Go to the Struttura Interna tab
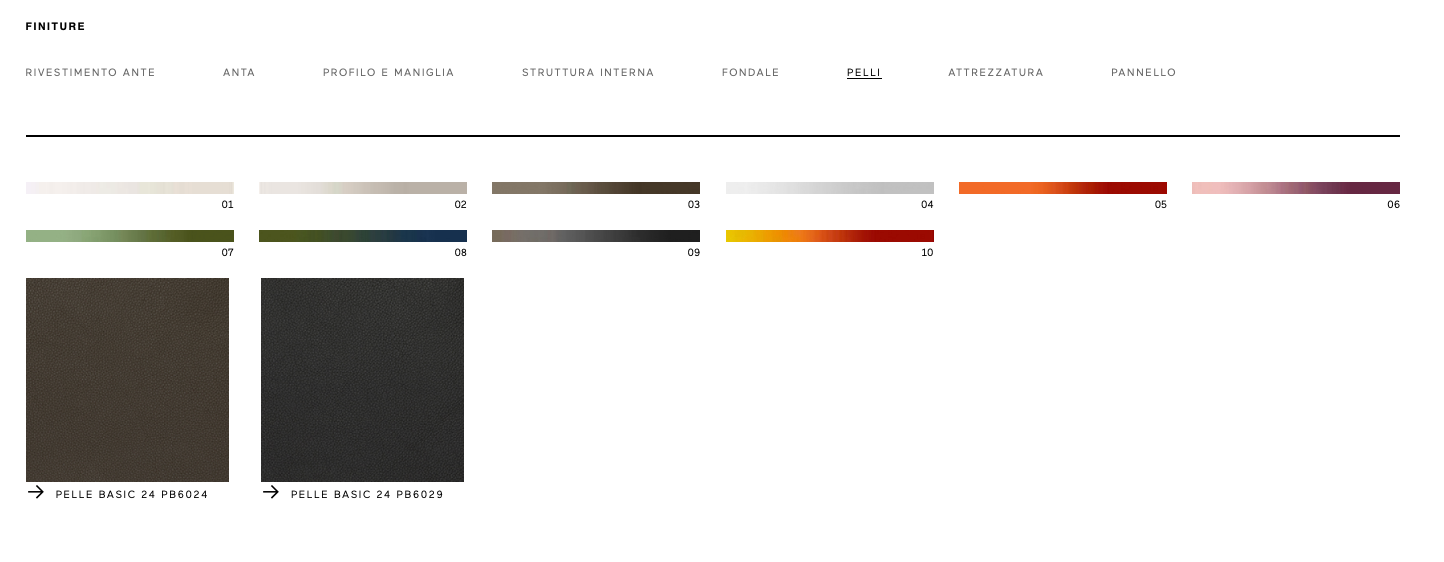 [588, 73]
